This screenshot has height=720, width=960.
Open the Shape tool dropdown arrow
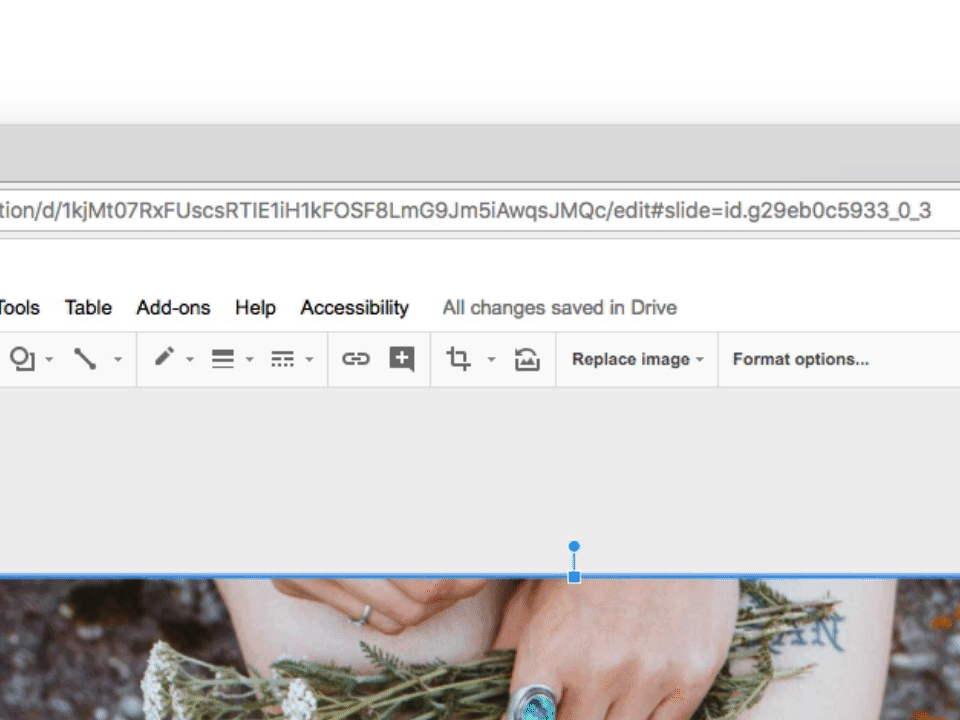50,359
